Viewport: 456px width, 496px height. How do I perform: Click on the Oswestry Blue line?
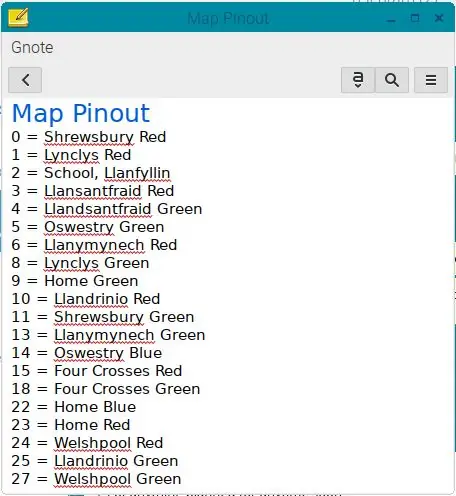coord(87,353)
